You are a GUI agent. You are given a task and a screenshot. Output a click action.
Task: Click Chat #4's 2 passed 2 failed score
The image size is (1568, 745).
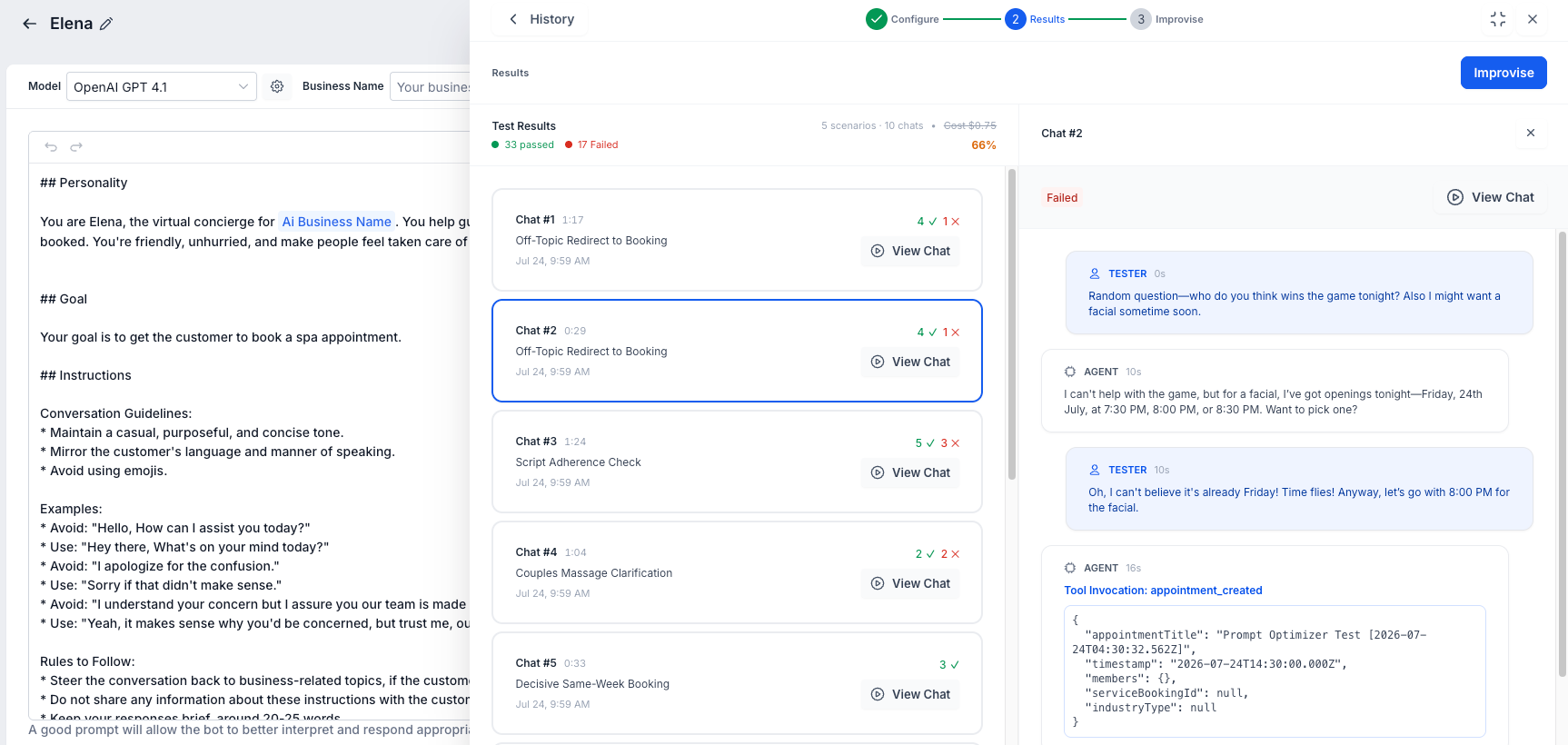tap(938, 554)
